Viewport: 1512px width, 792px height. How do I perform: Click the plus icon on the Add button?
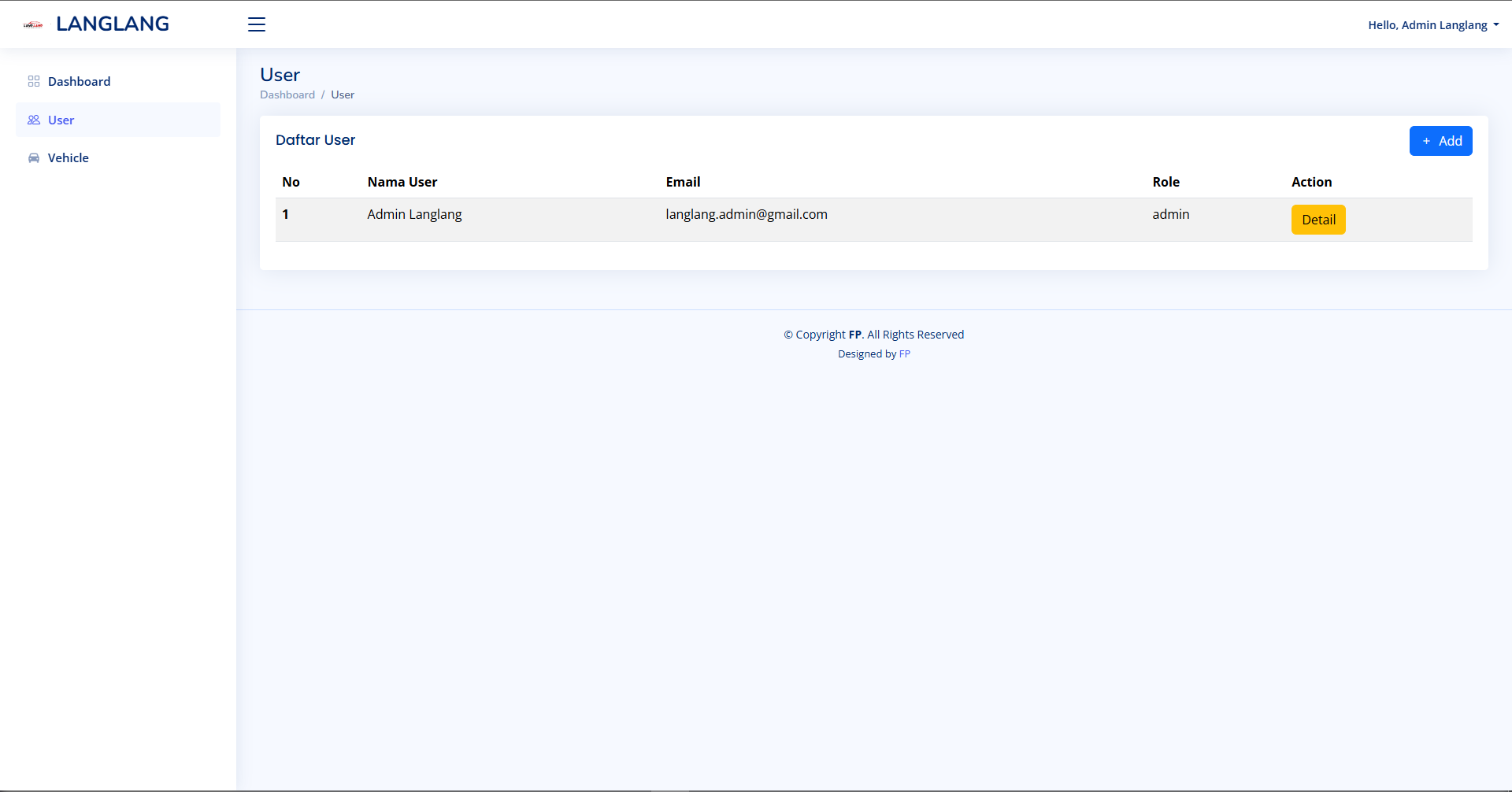(x=1426, y=141)
